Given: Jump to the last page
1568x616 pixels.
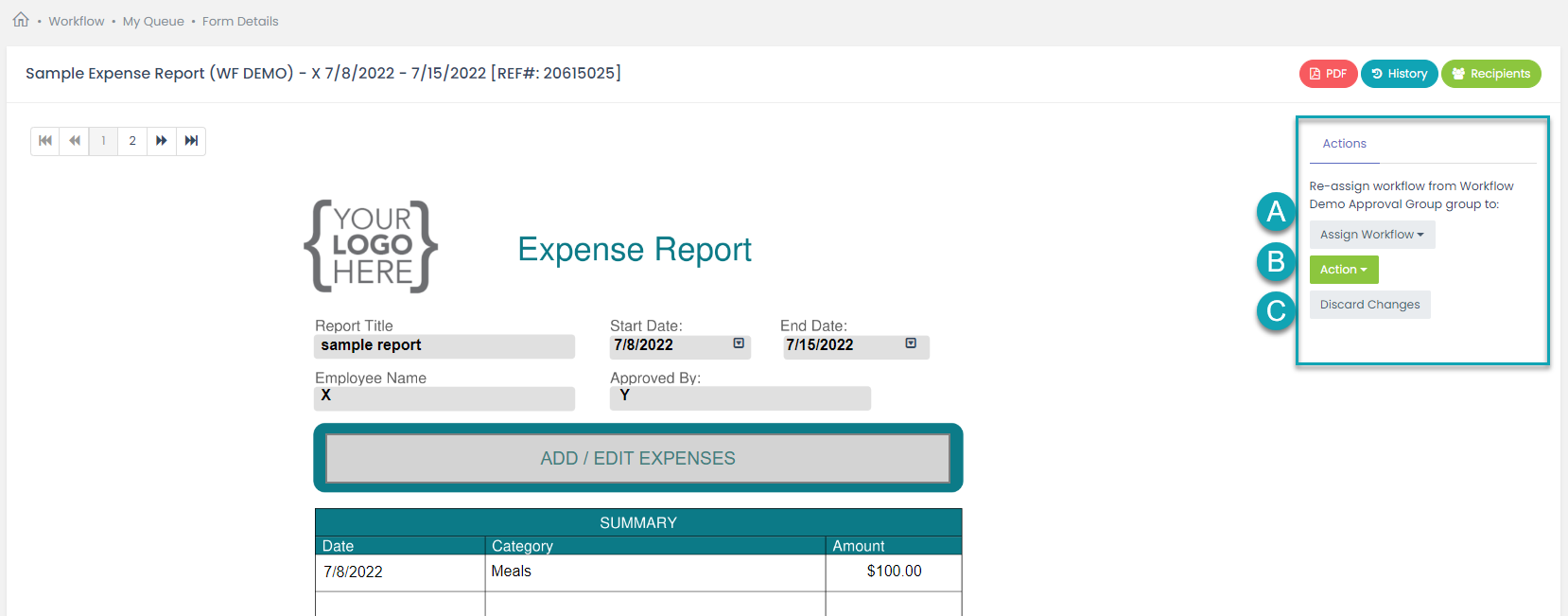Looking at the screenshot, I should [x=191, y=141].
